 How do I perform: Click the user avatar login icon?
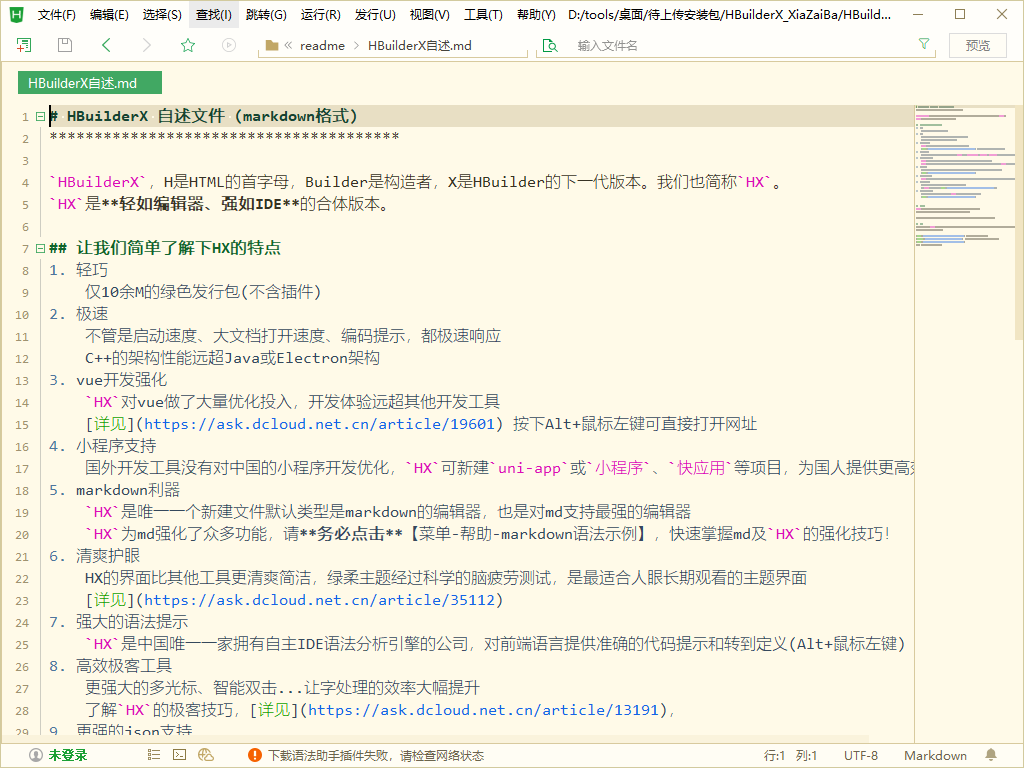click(x=36, y=756)
